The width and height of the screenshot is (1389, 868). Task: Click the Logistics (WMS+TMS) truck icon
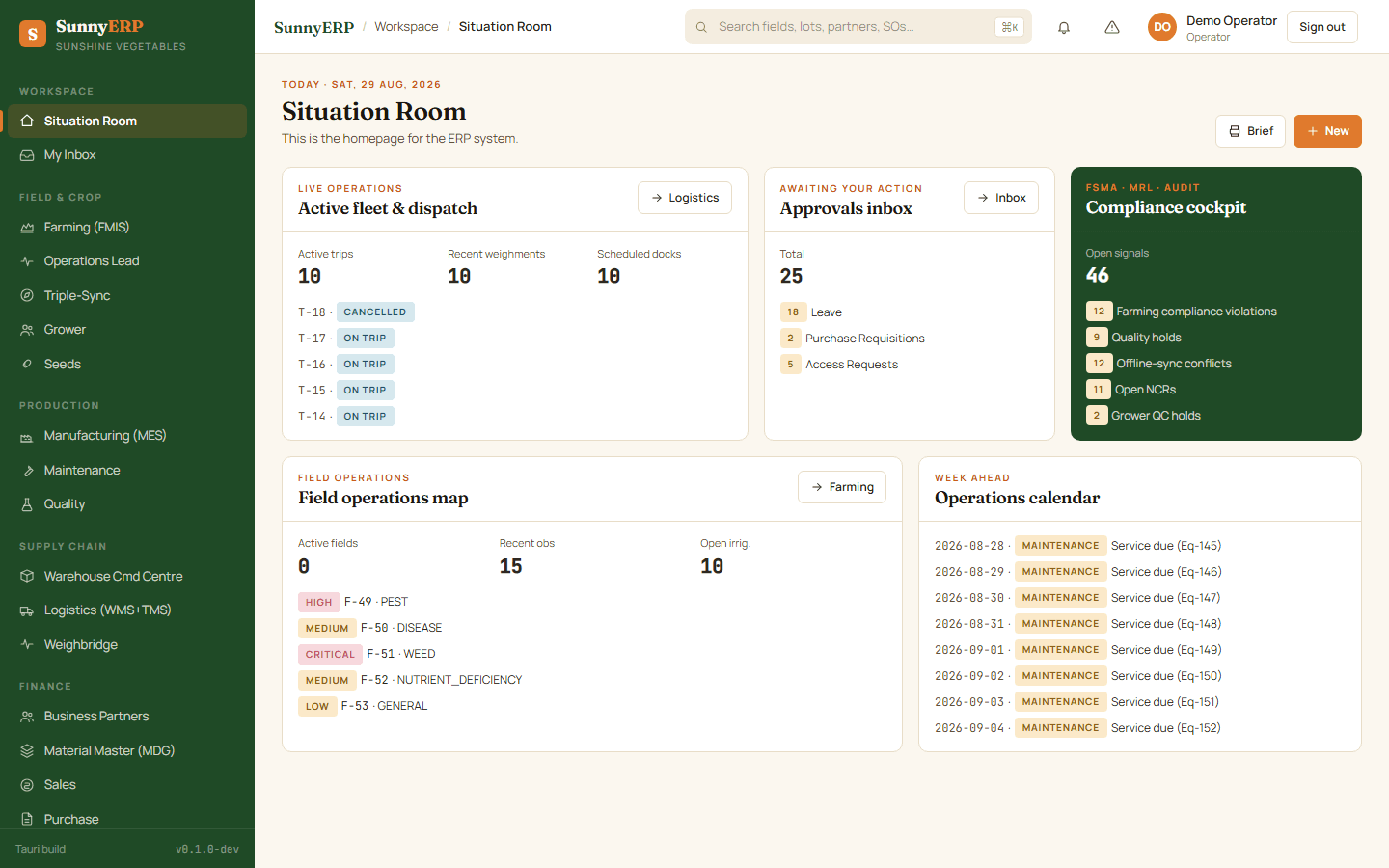click(x=27, y=610)
